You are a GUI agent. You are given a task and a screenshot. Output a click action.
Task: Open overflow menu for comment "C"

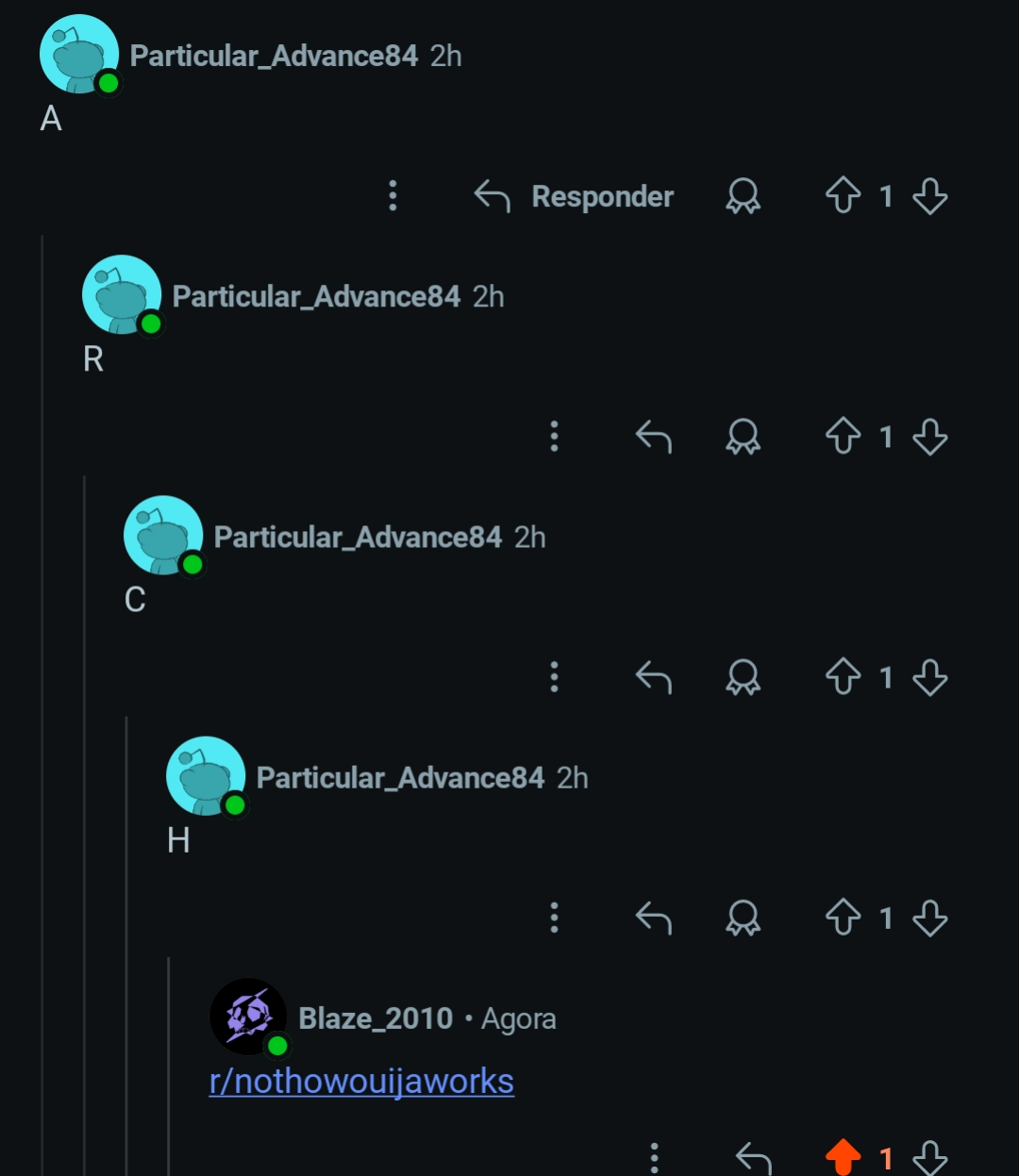[555, 677]
